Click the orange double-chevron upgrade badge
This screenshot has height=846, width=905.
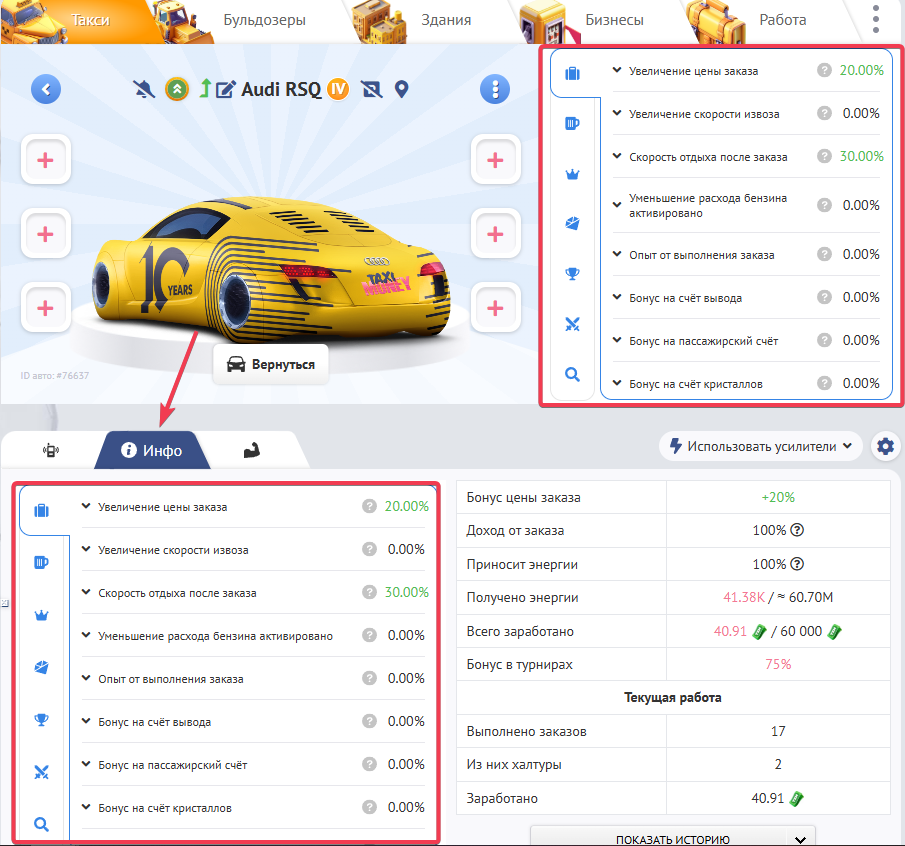(x=176, y=90)
